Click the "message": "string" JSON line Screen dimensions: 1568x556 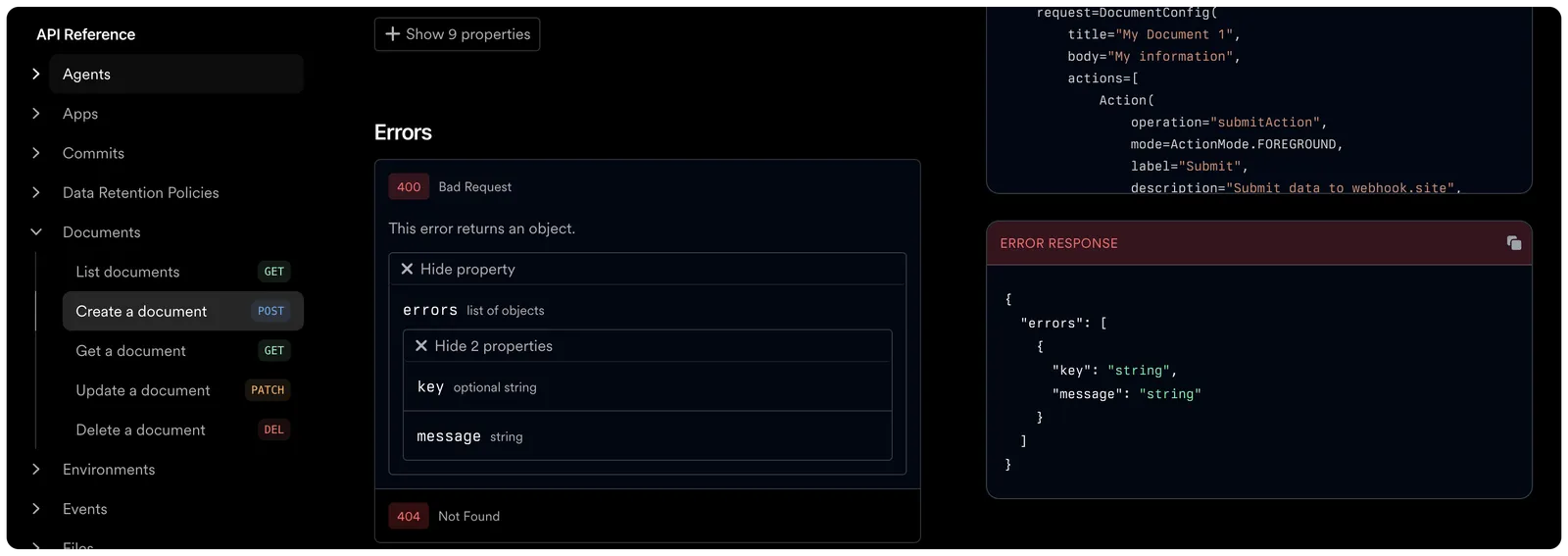tap(1126, 394)
